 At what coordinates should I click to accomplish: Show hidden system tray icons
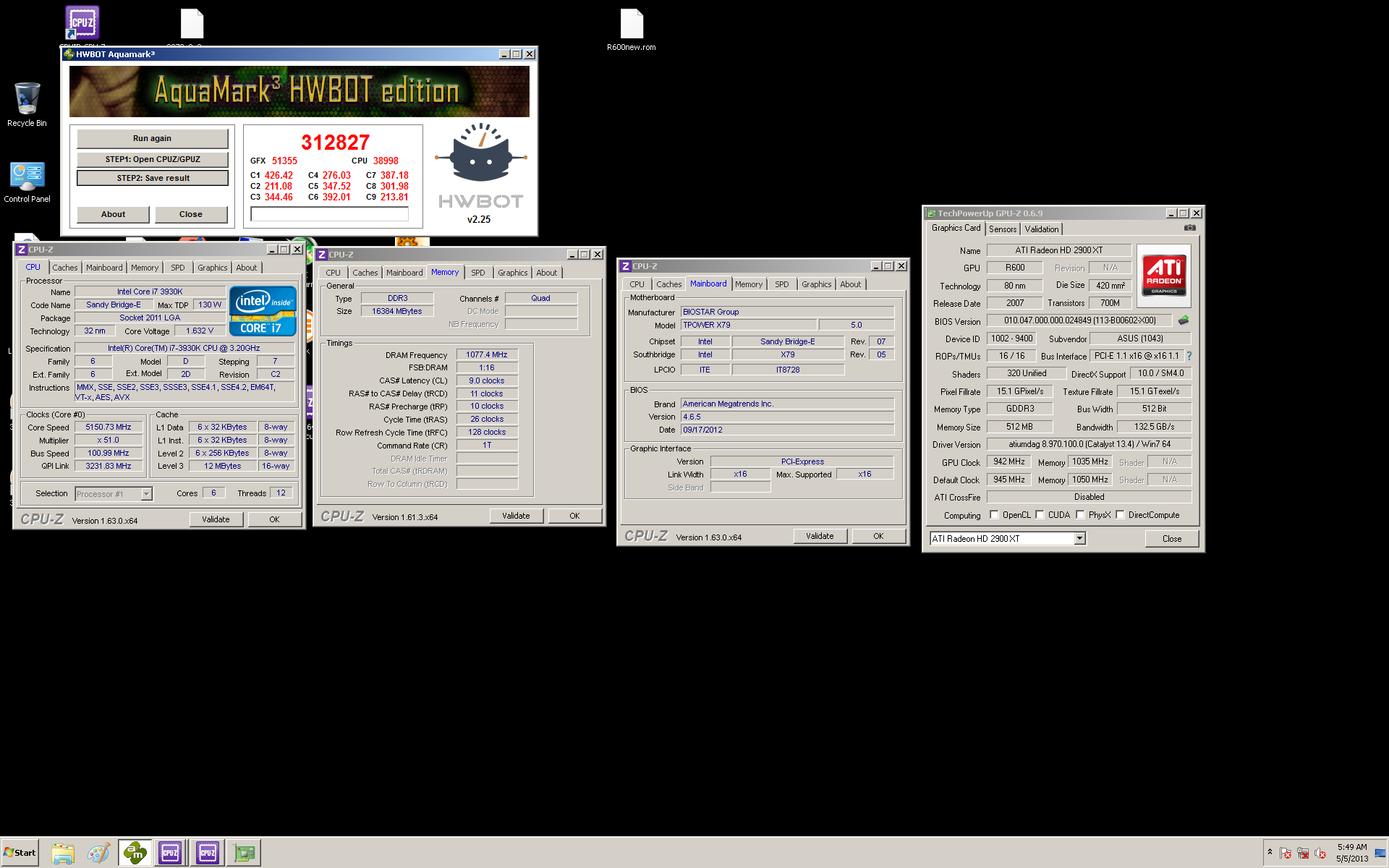pos(1270,852)
